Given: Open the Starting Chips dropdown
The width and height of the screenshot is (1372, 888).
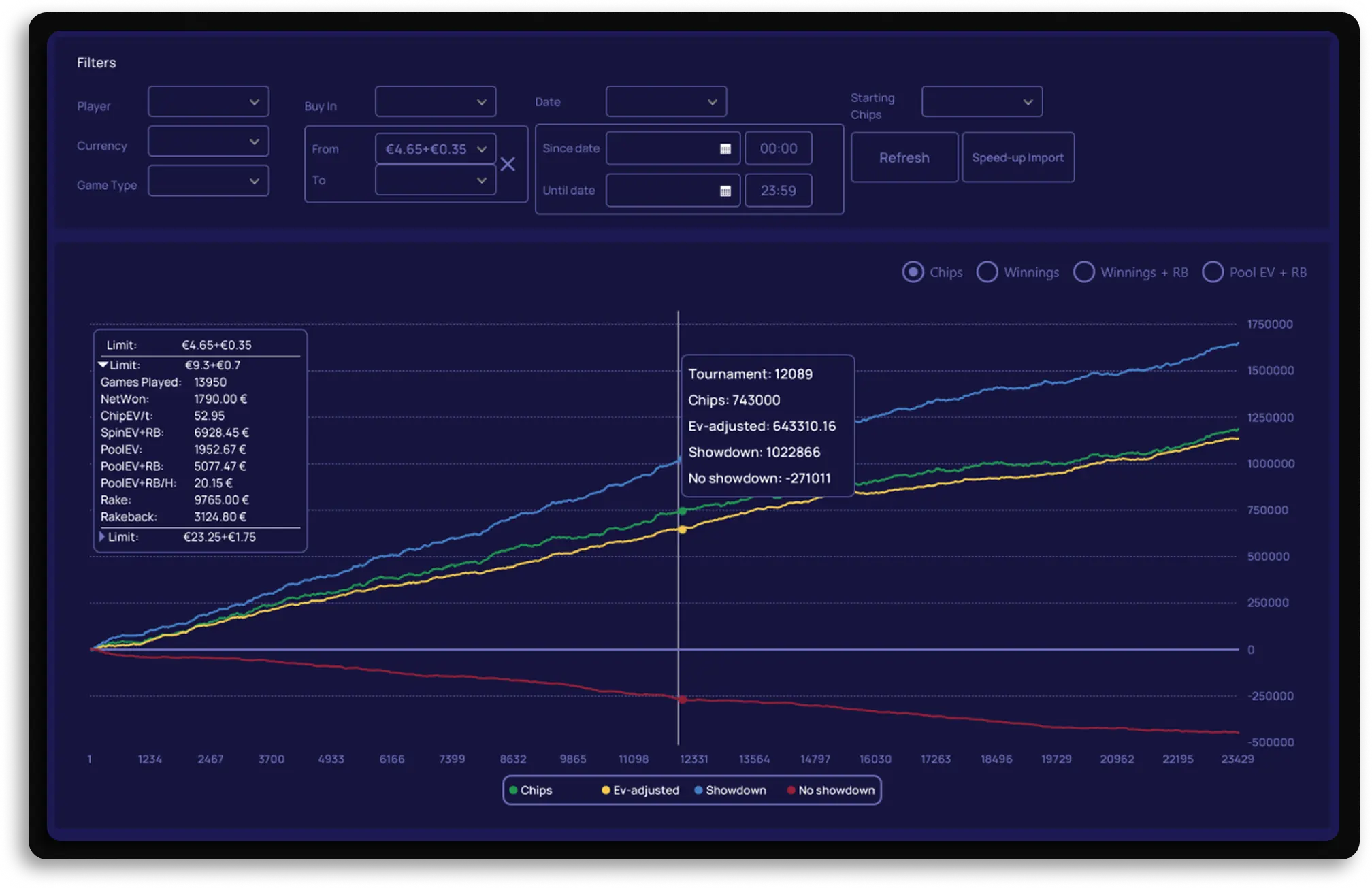Looking at the screenshot, I should click(x=981, y=102).
